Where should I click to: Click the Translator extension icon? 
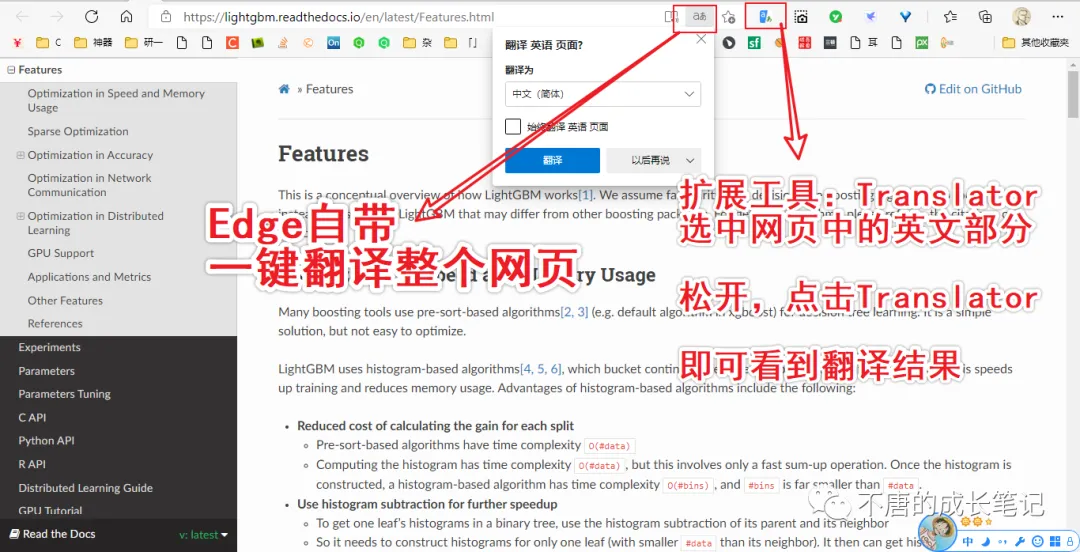(x=765, y=17)
